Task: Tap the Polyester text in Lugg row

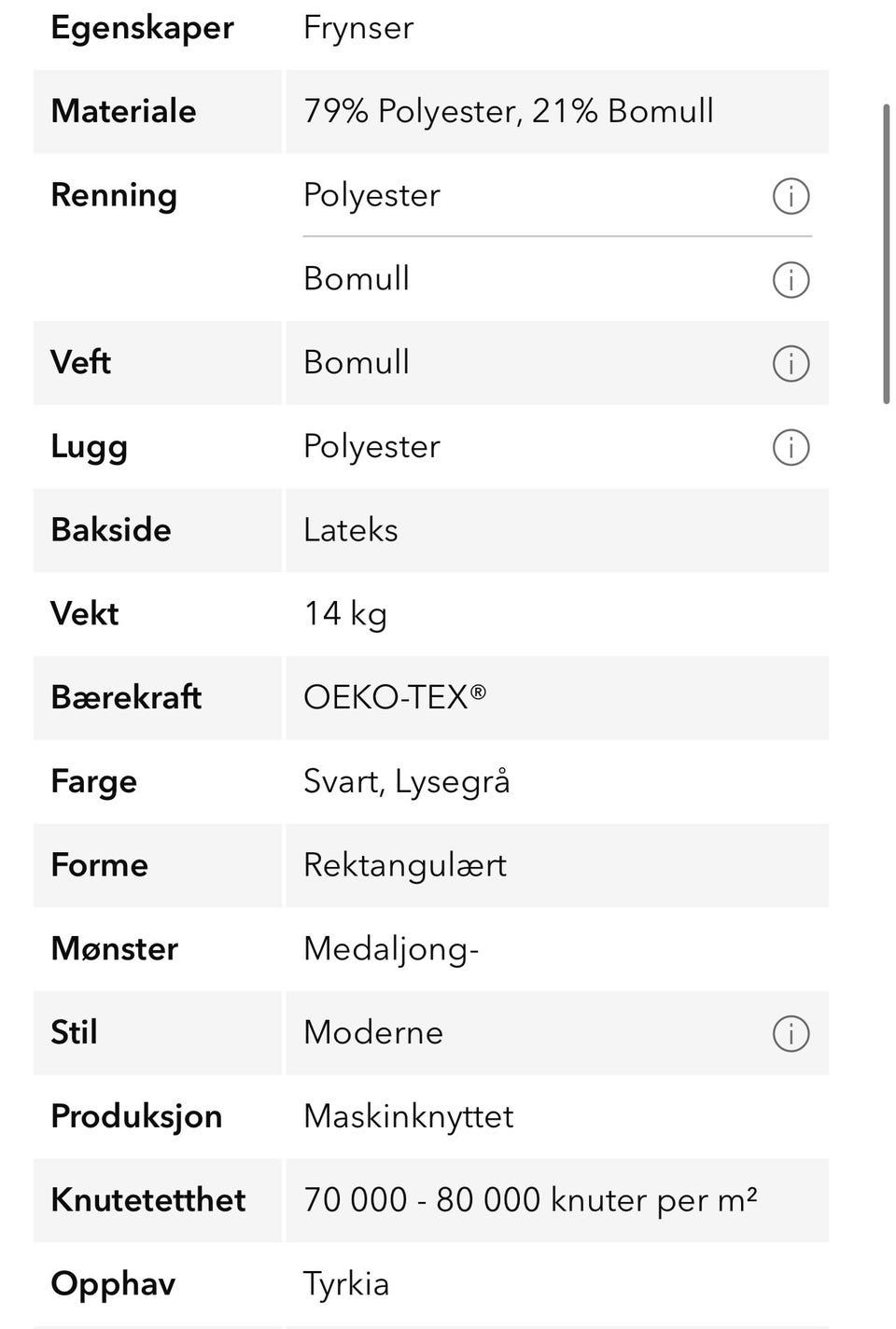Action: [371, 446]
